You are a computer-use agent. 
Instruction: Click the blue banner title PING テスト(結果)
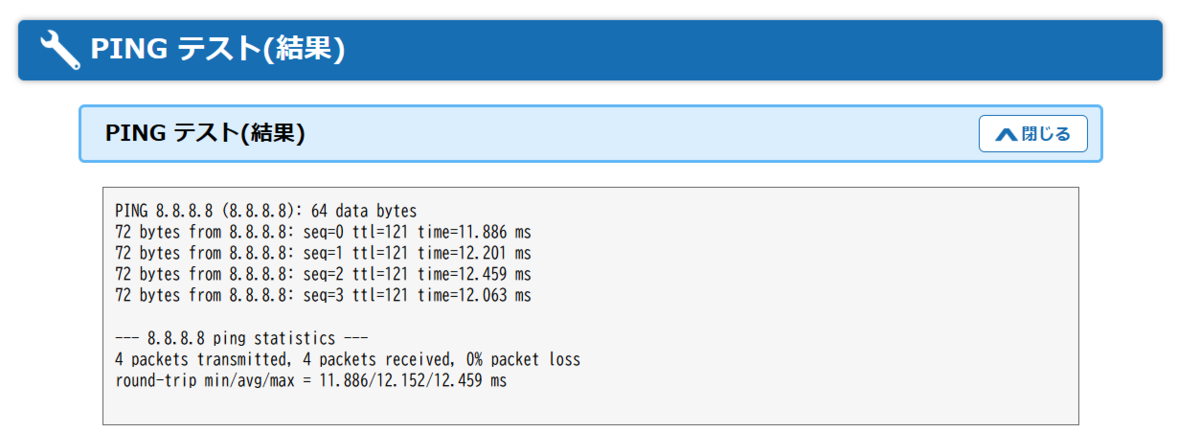coord(218,49)
